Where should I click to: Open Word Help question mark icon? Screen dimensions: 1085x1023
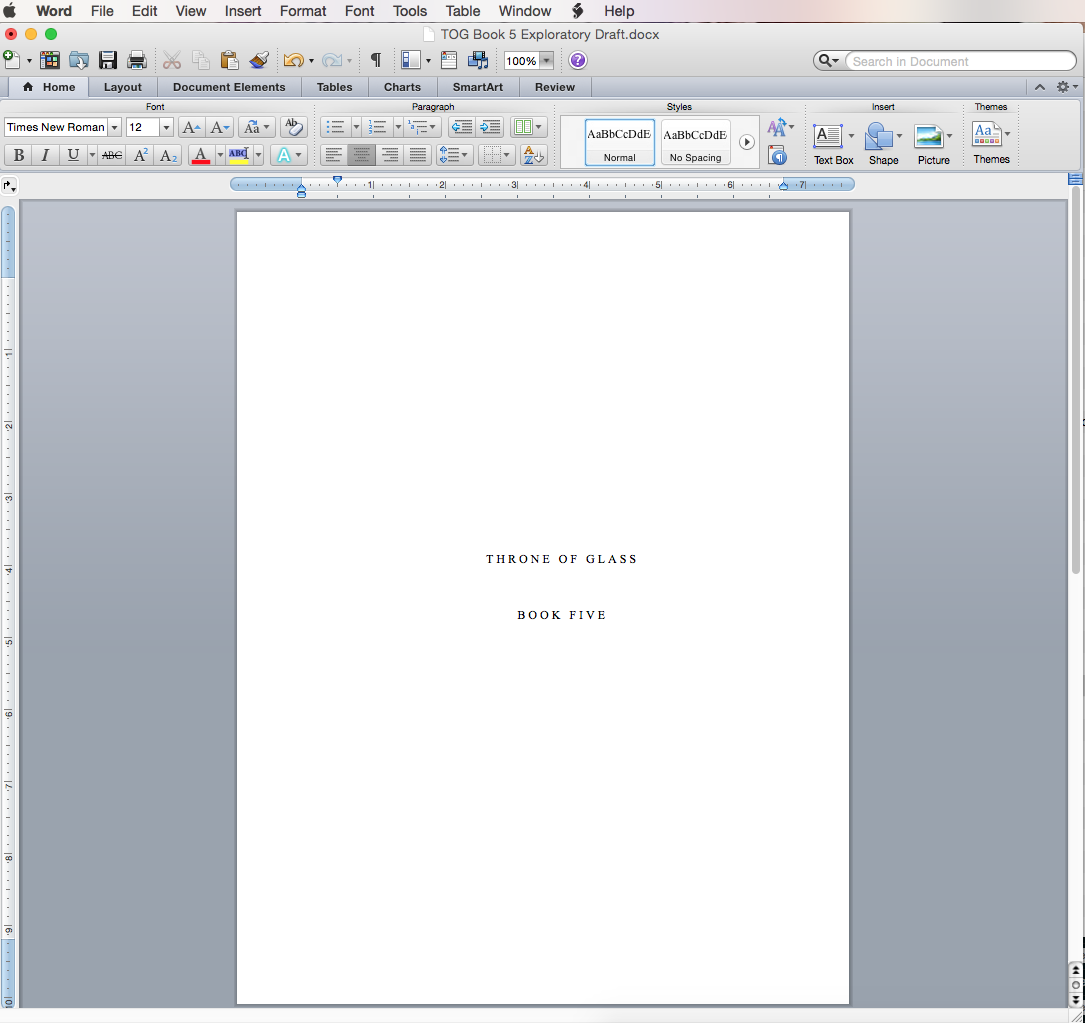coord(578,60)
